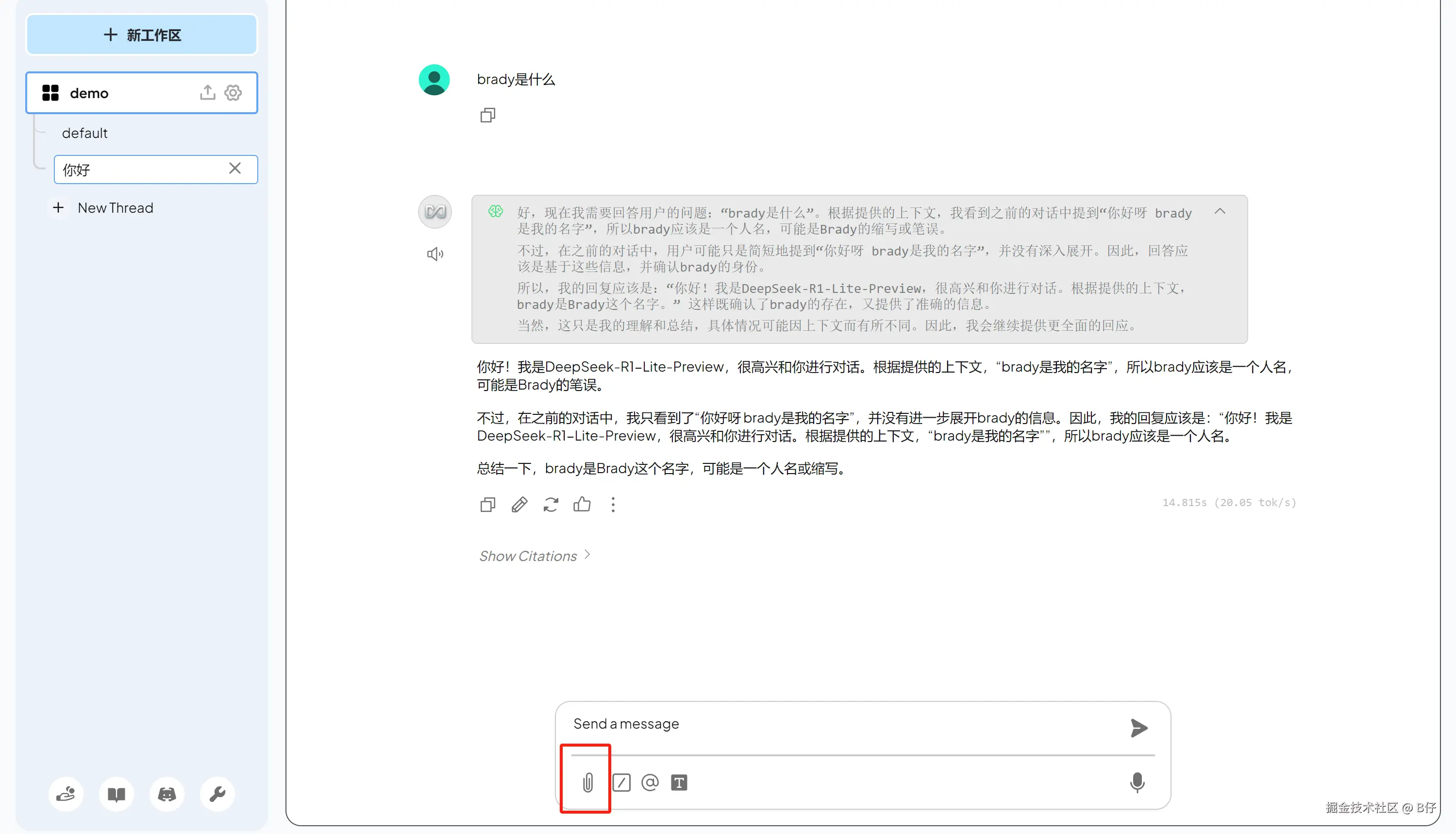Open slash commands in message toolbar
This screenshot has height=834, width=1456.
pyautogui.click(x=621, y=783)
